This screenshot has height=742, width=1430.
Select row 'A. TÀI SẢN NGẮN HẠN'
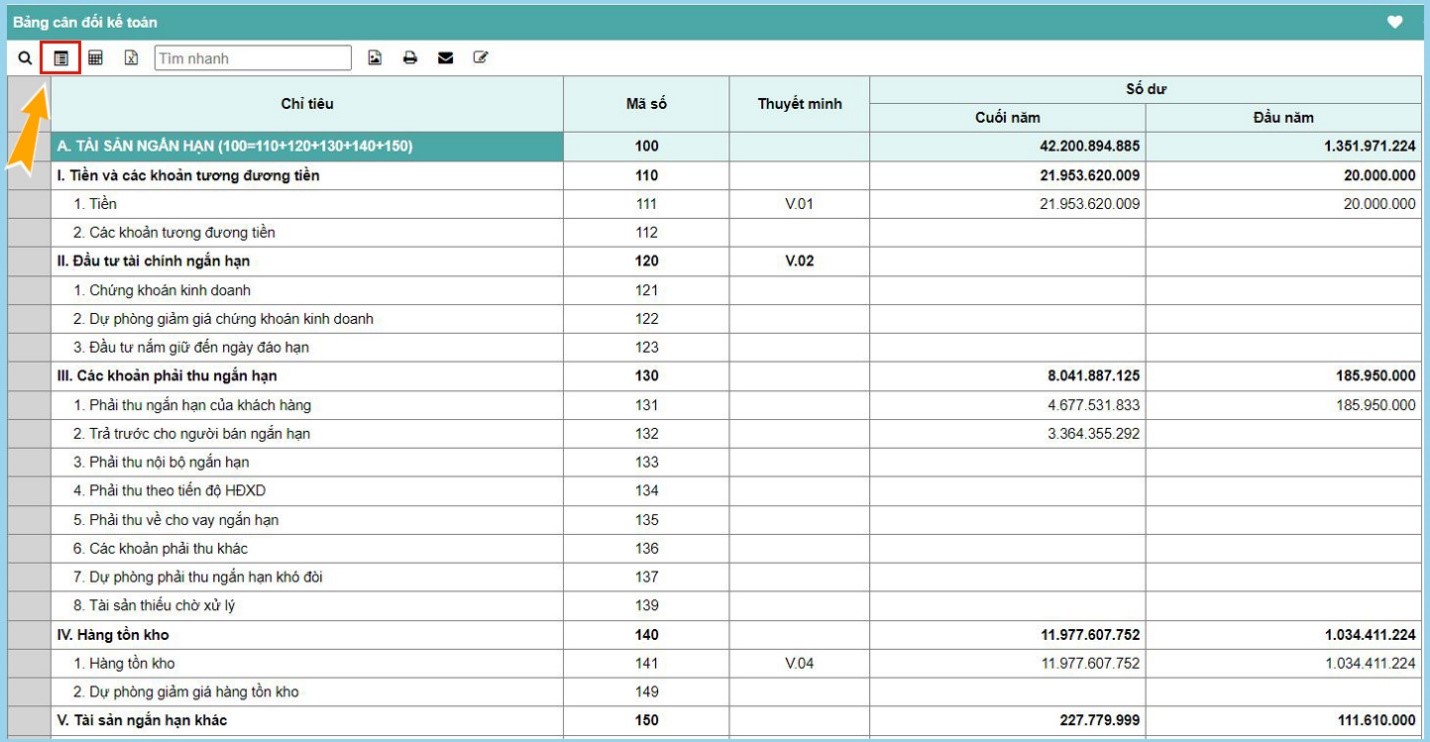(x=235, y=146)
